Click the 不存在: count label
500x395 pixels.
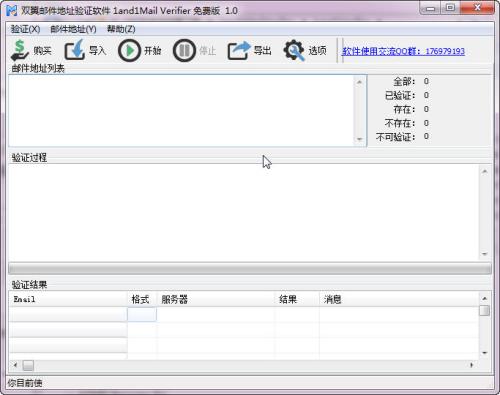click(400, 123)
